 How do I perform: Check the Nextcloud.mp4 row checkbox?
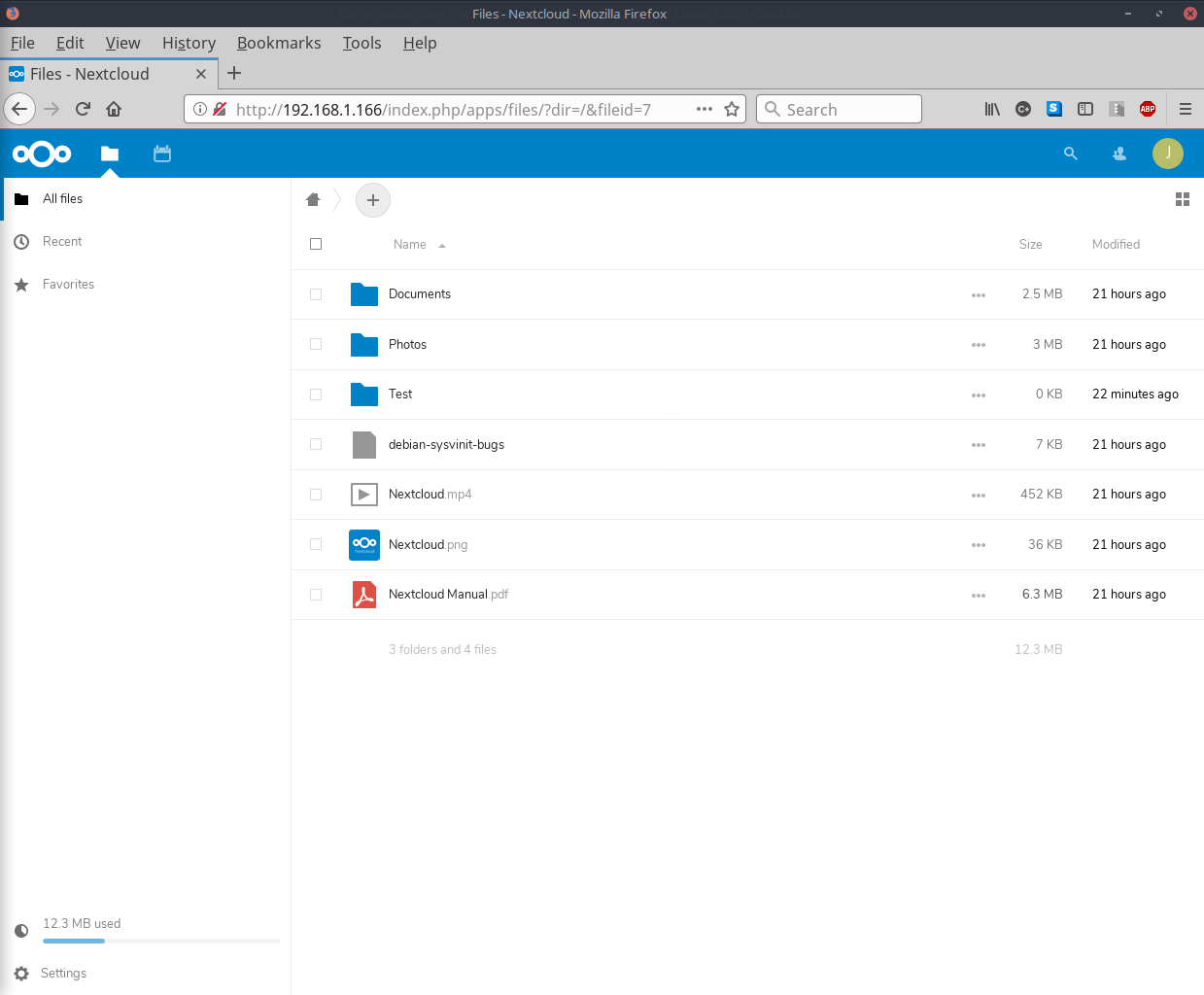tap(316, 495)
